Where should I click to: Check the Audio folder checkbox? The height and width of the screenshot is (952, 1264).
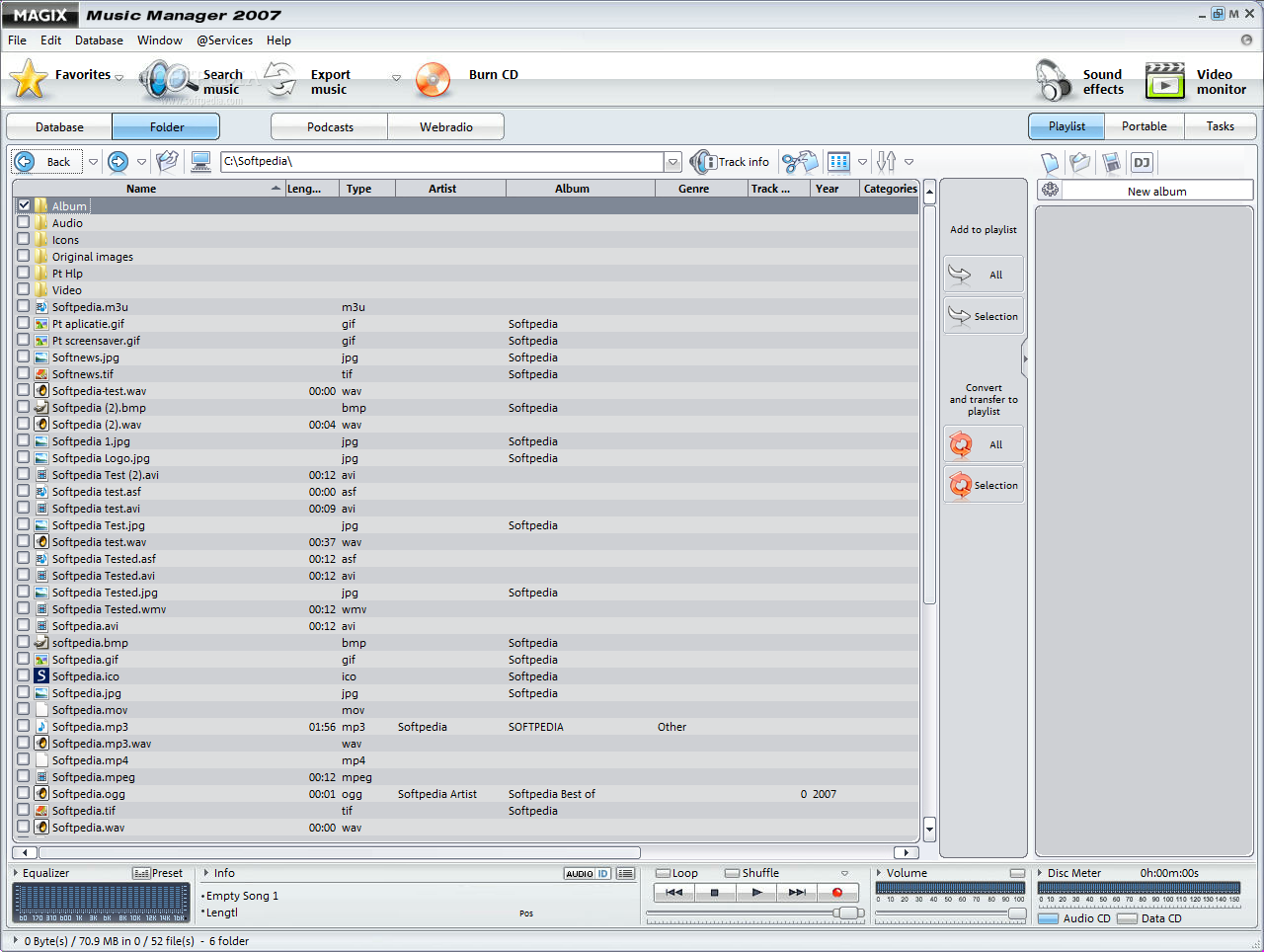click(x=24, y=222)
